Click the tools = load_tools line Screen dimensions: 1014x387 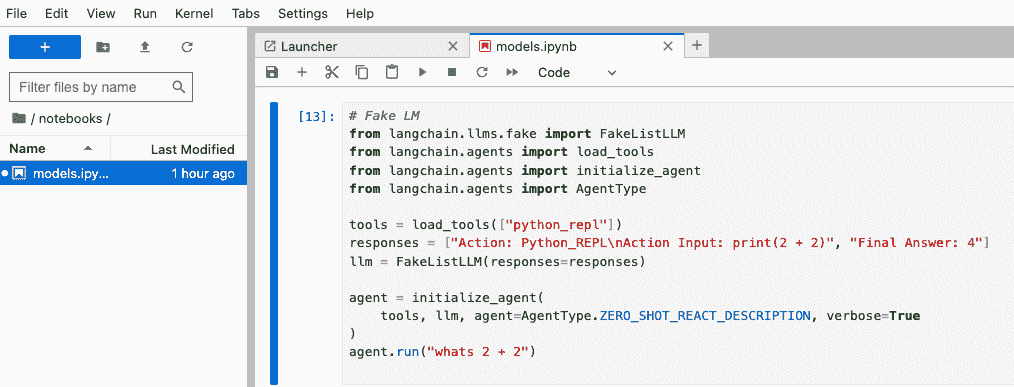pyautogui.click(x=485, y=225)
